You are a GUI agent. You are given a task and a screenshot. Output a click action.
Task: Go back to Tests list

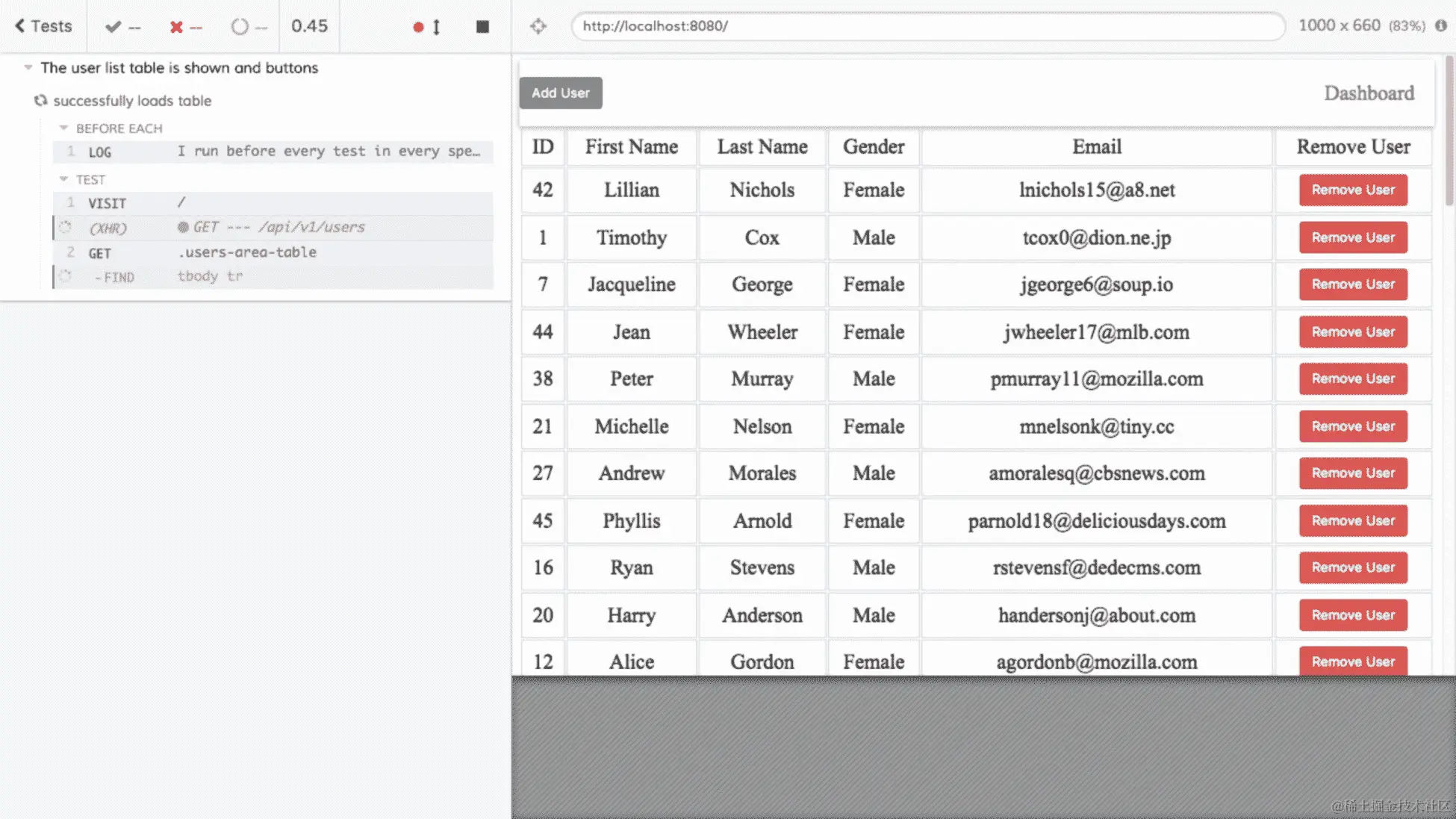click(x=43, y=26)
